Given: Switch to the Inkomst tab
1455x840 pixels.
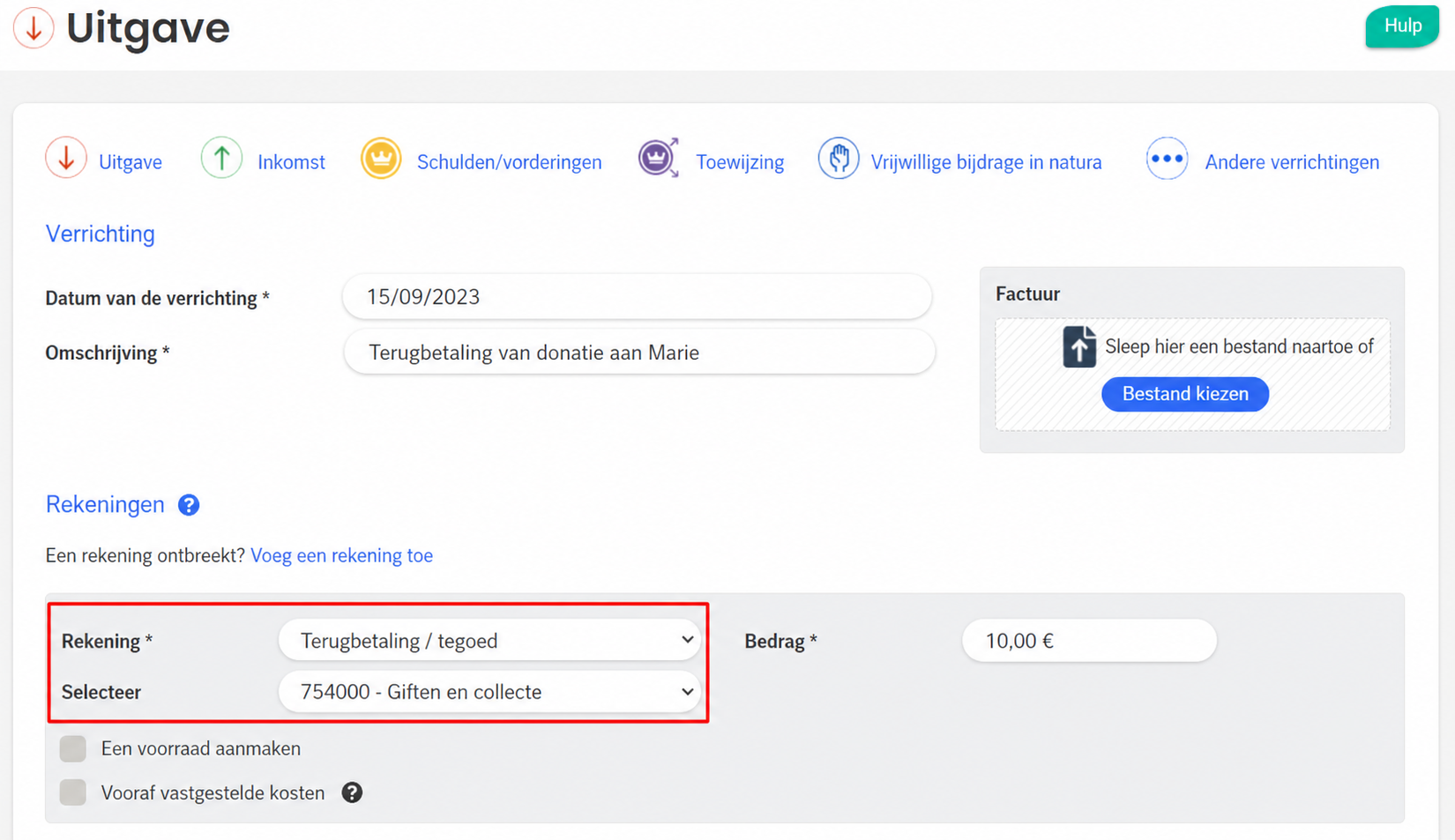Looking at the screenshot, I should (x=291, y=162).
